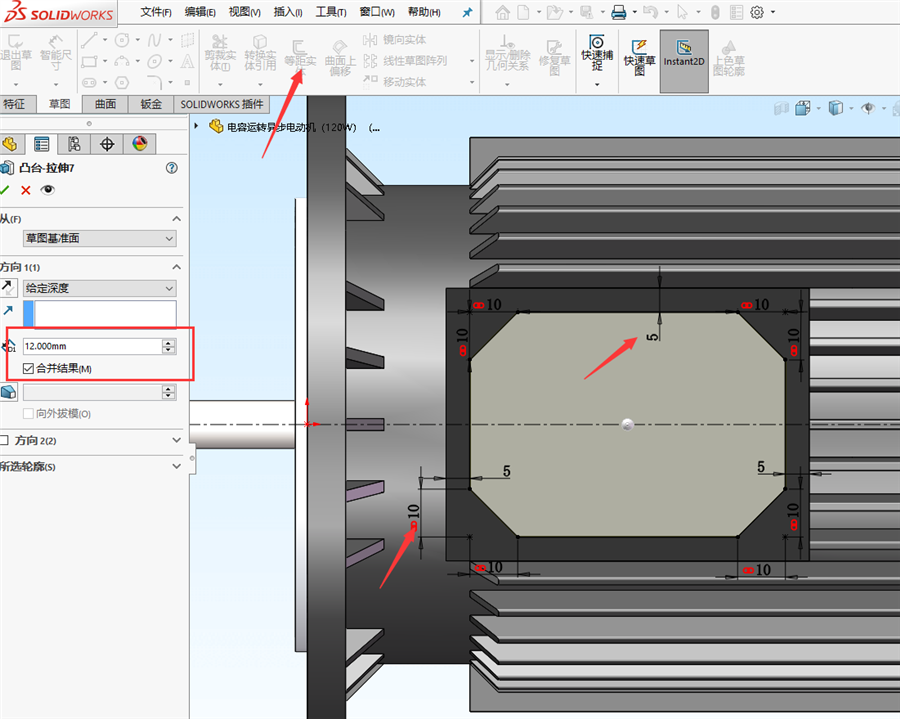Viewport: 900px width, 719px height.
Task: Switch to the SOLIDWORKS 插件 tab
Action: [x=222, y=104]
